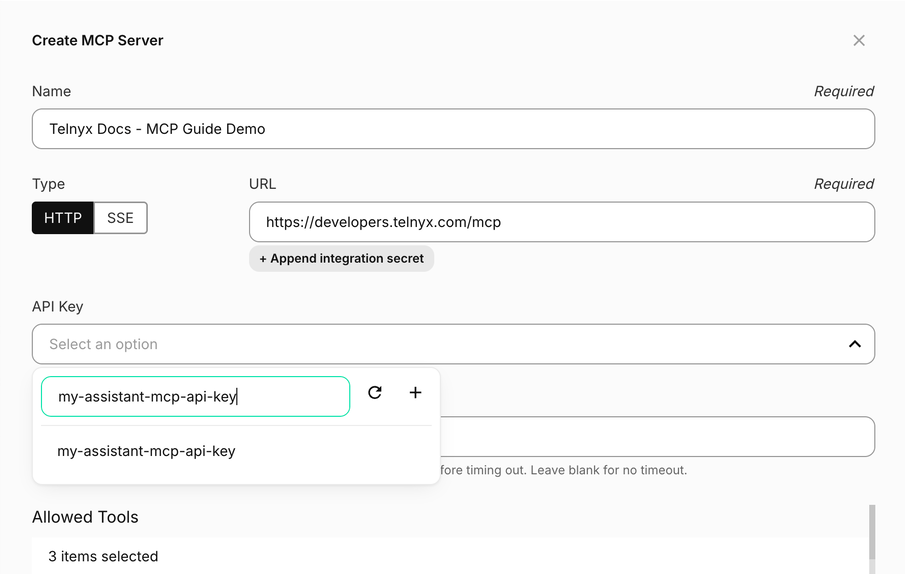Switch server type to SSE
This screenshot has width=905, height=574.
coord(120,218)
